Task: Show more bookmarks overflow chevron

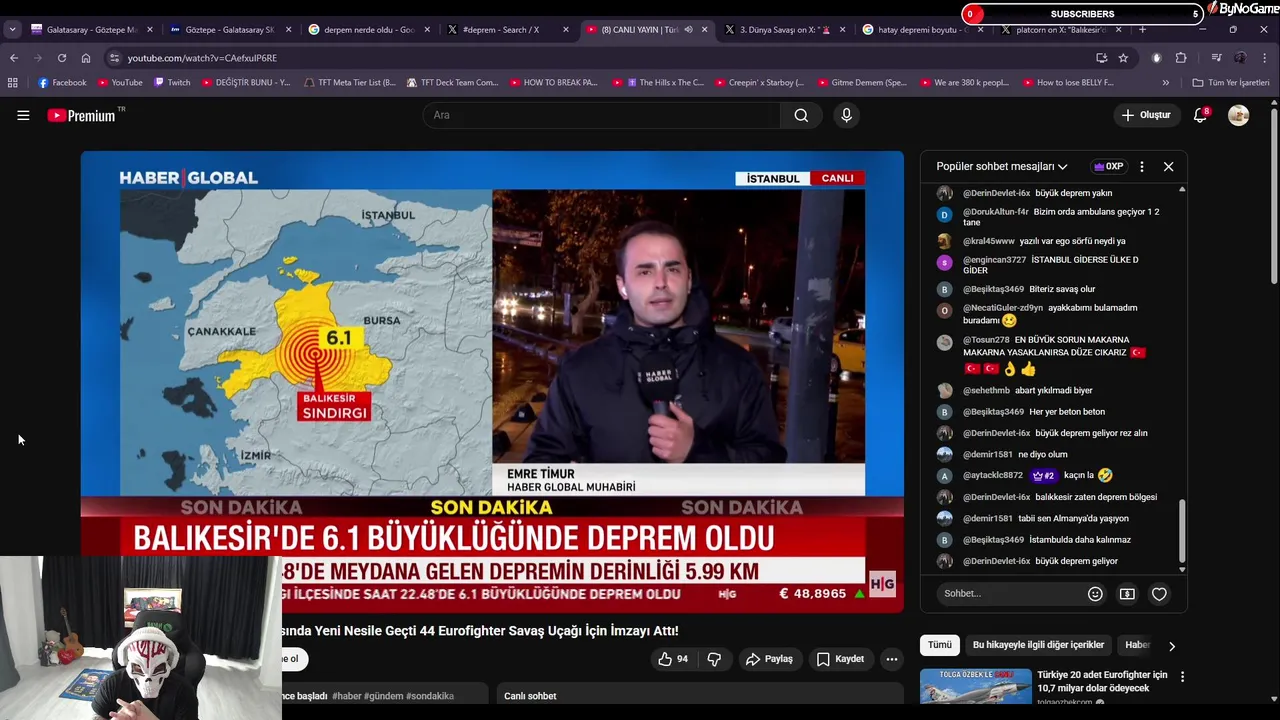Action: (x=1166, y=83)
